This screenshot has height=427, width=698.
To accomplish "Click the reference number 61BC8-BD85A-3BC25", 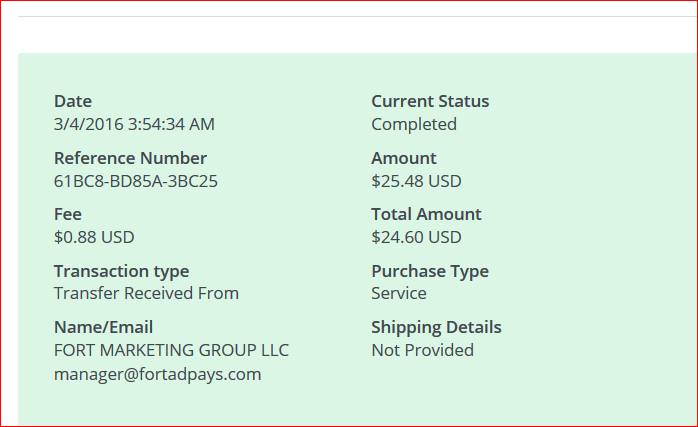I will (135, 181).
